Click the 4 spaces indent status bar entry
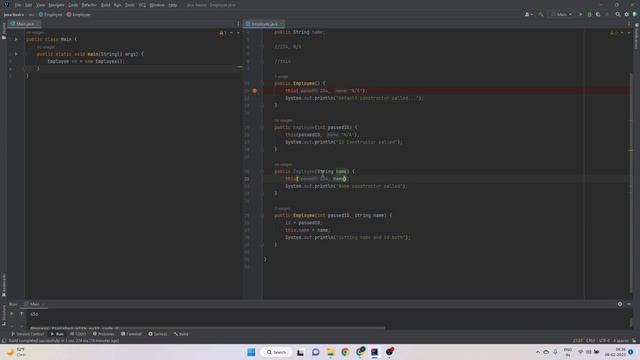This screenshot has height=360, width=640. [x=621, y=340]
